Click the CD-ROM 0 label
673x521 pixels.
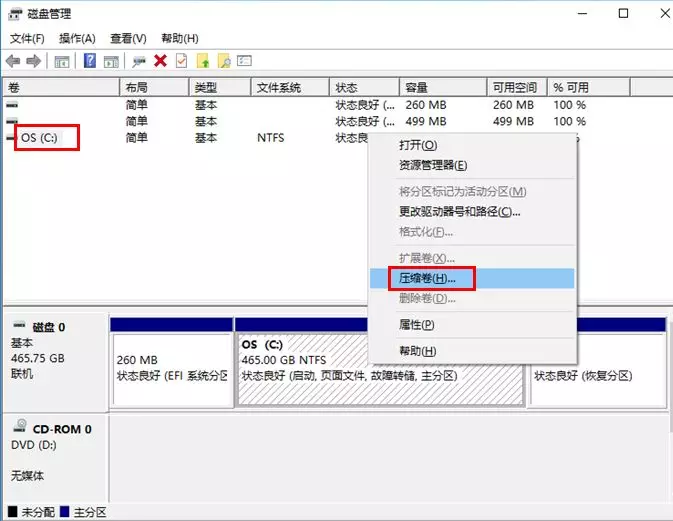click(62, 429)
